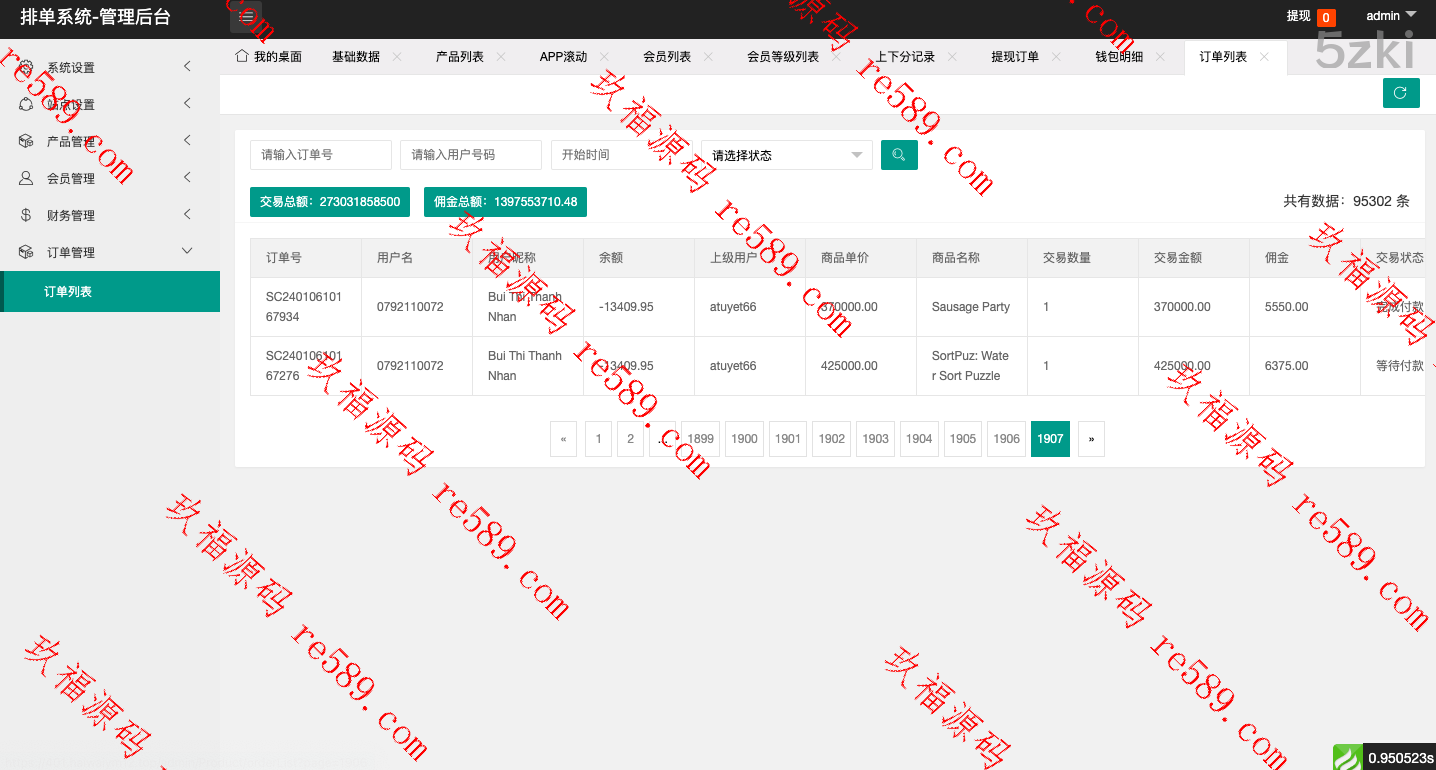Click the 提现 notification badge
This screenshot has width=1436, height=770.
click(x=1325, y=17)
